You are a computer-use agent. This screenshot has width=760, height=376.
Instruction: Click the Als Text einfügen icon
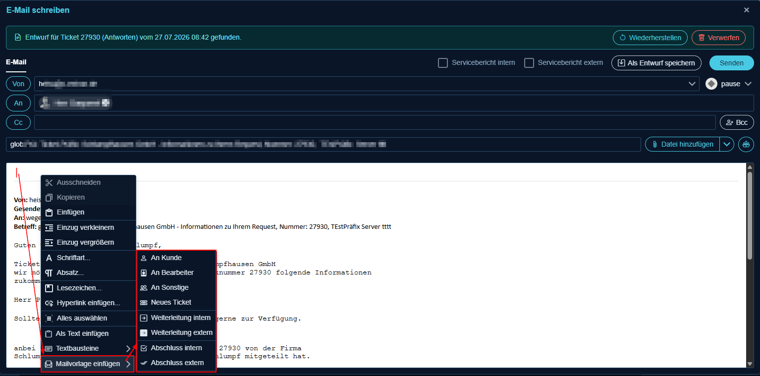[48, 334]
